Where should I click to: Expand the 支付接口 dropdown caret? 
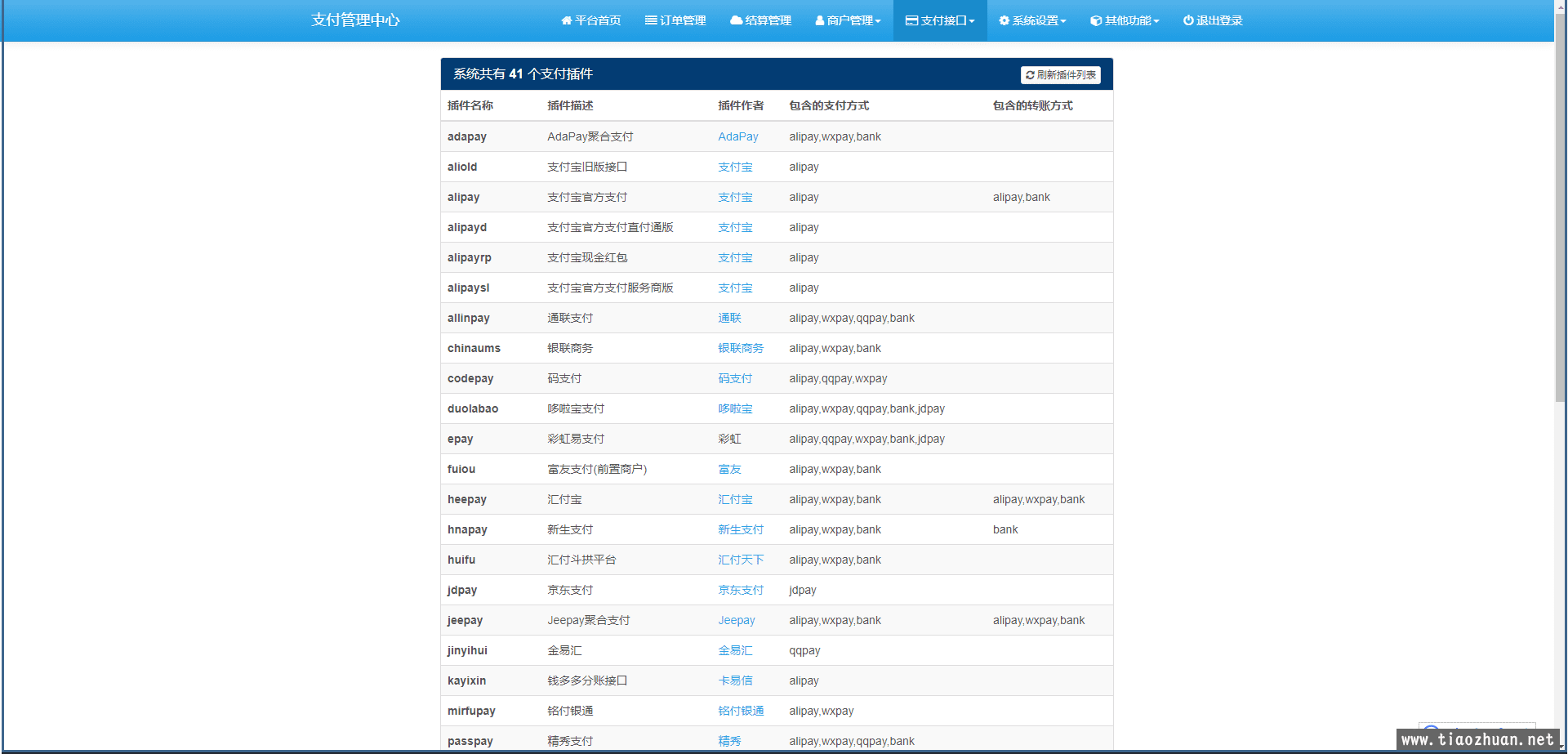click(972, 21)
